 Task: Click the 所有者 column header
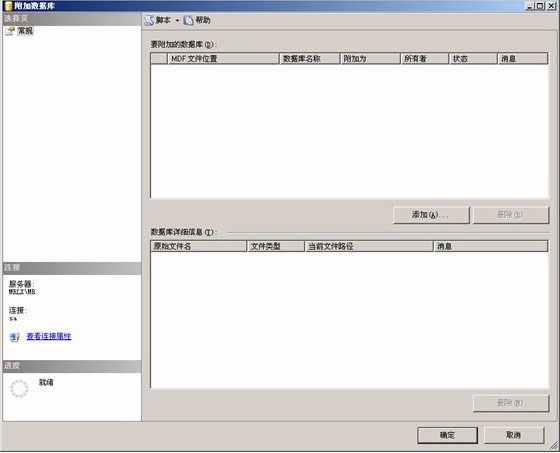(425, 59)
